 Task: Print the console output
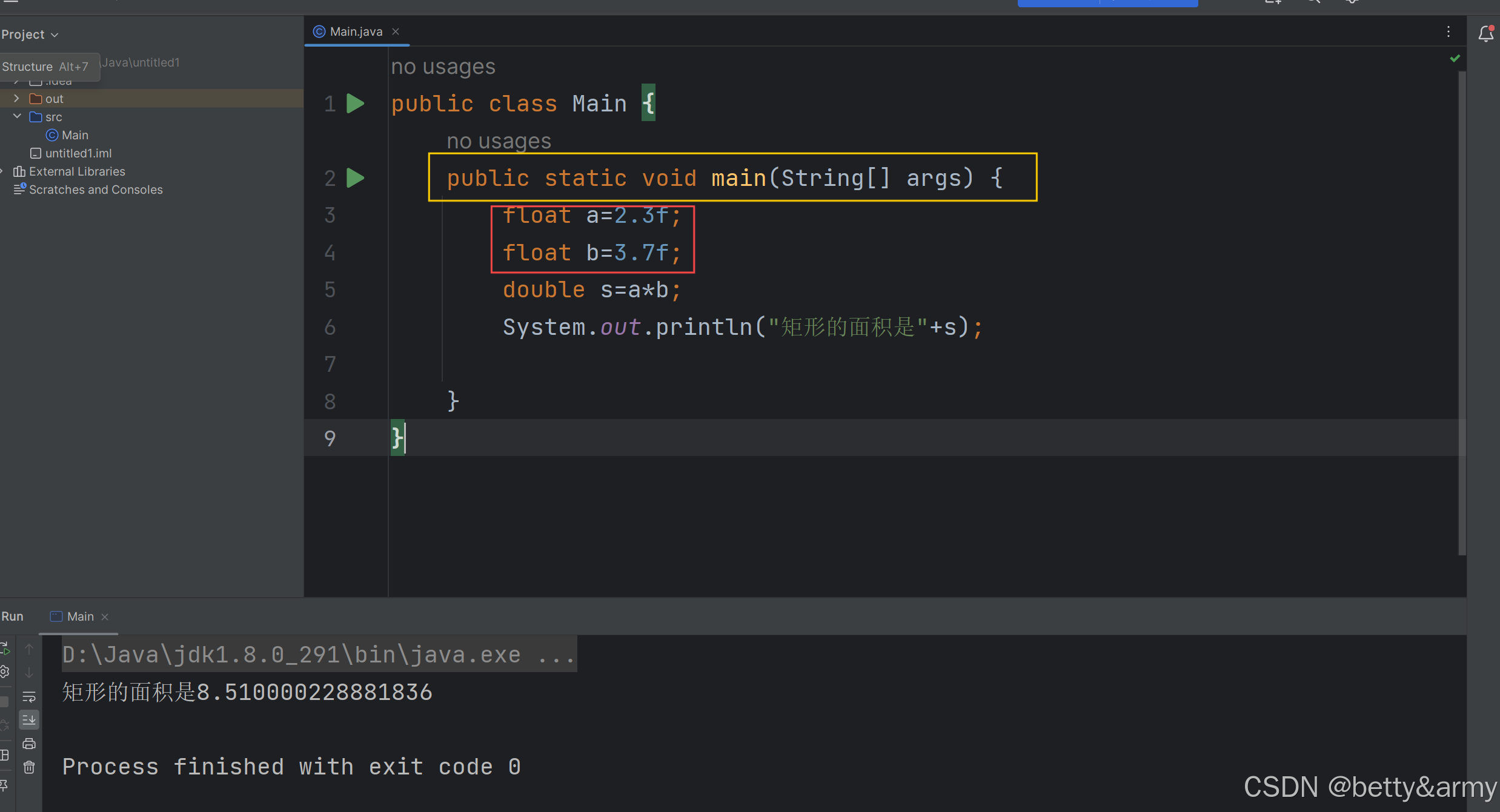29,744
